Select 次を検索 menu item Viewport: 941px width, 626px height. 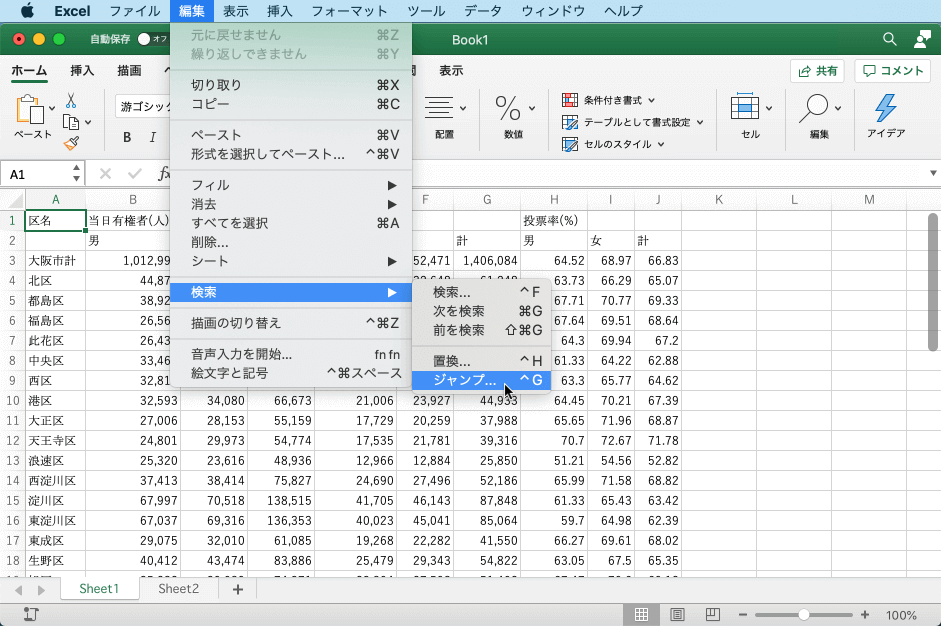[481, 311]
